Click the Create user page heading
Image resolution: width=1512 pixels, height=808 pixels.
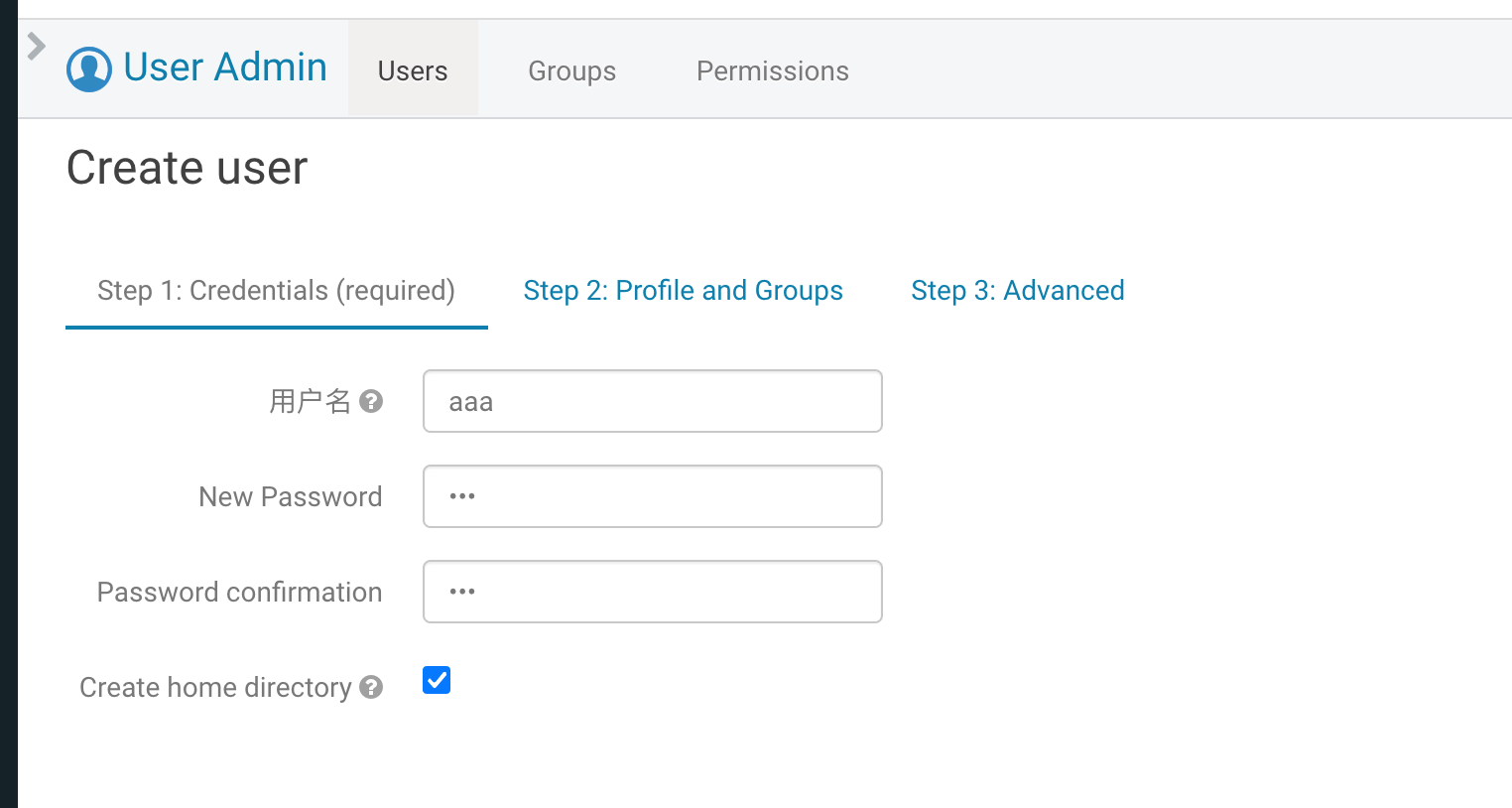point(187,168)
